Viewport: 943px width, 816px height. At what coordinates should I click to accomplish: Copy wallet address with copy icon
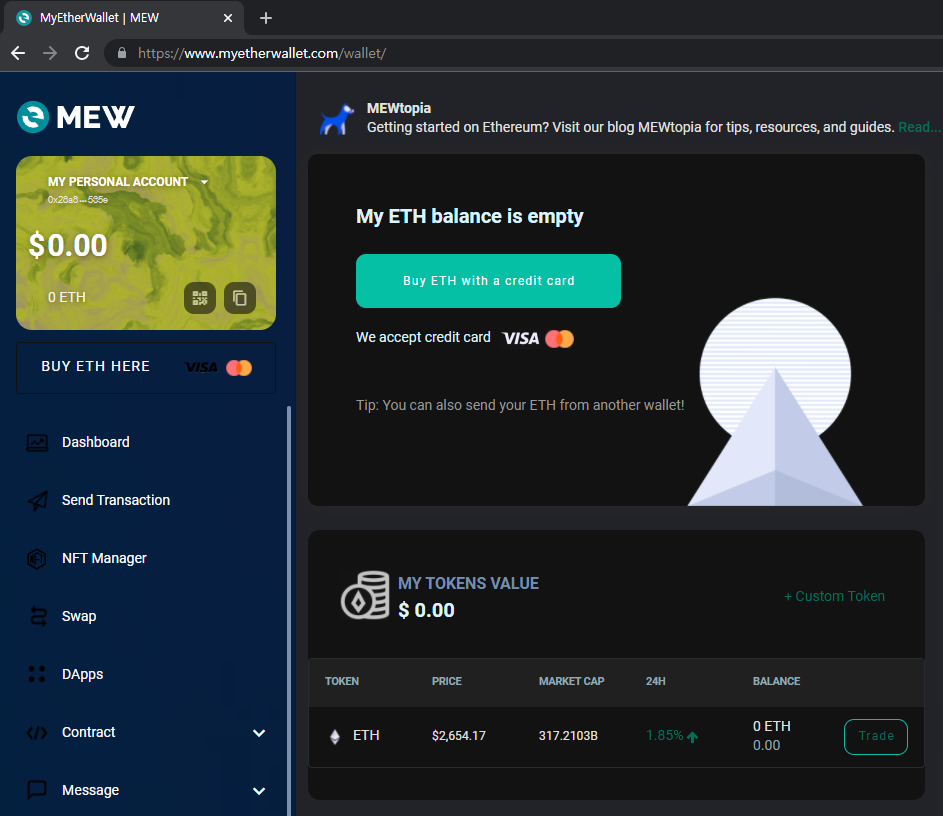[x=240, y=298]
